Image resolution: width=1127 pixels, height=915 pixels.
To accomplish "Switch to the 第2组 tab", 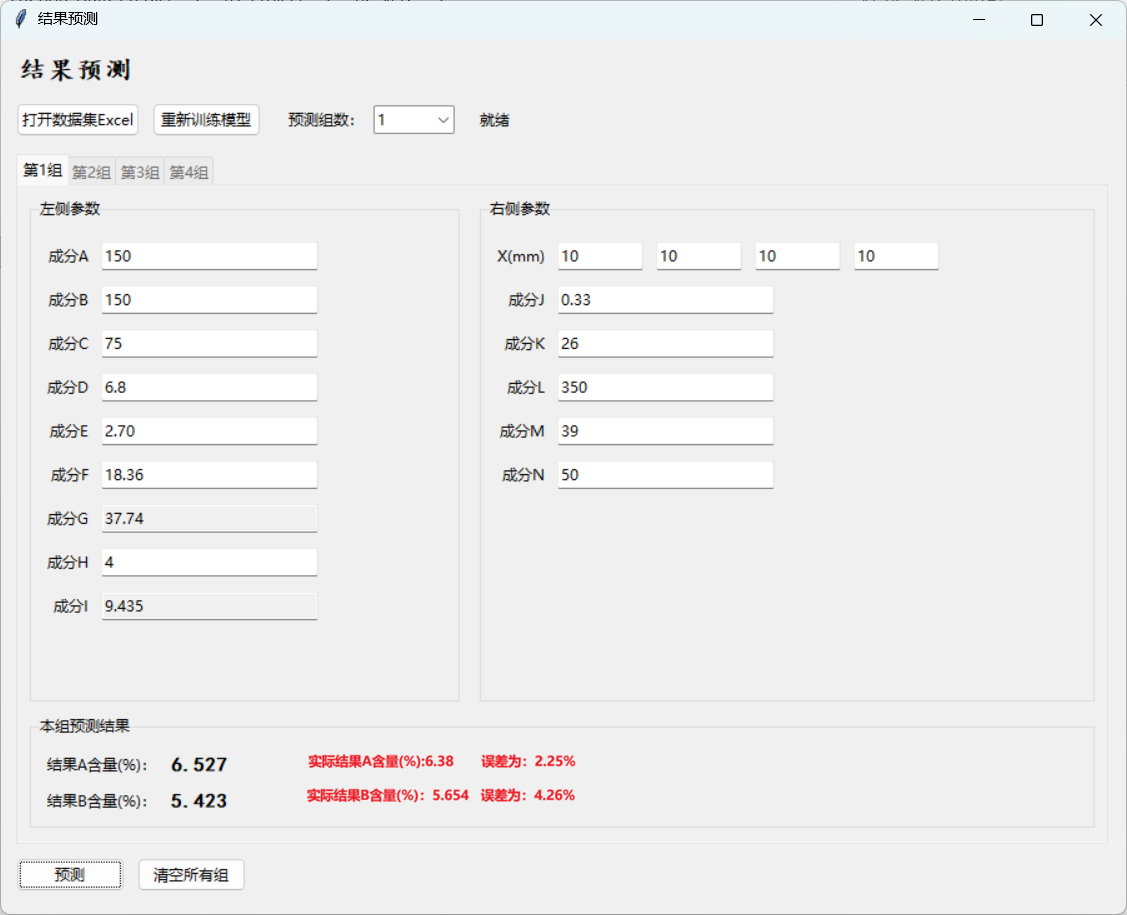I will tap(91, 172).
